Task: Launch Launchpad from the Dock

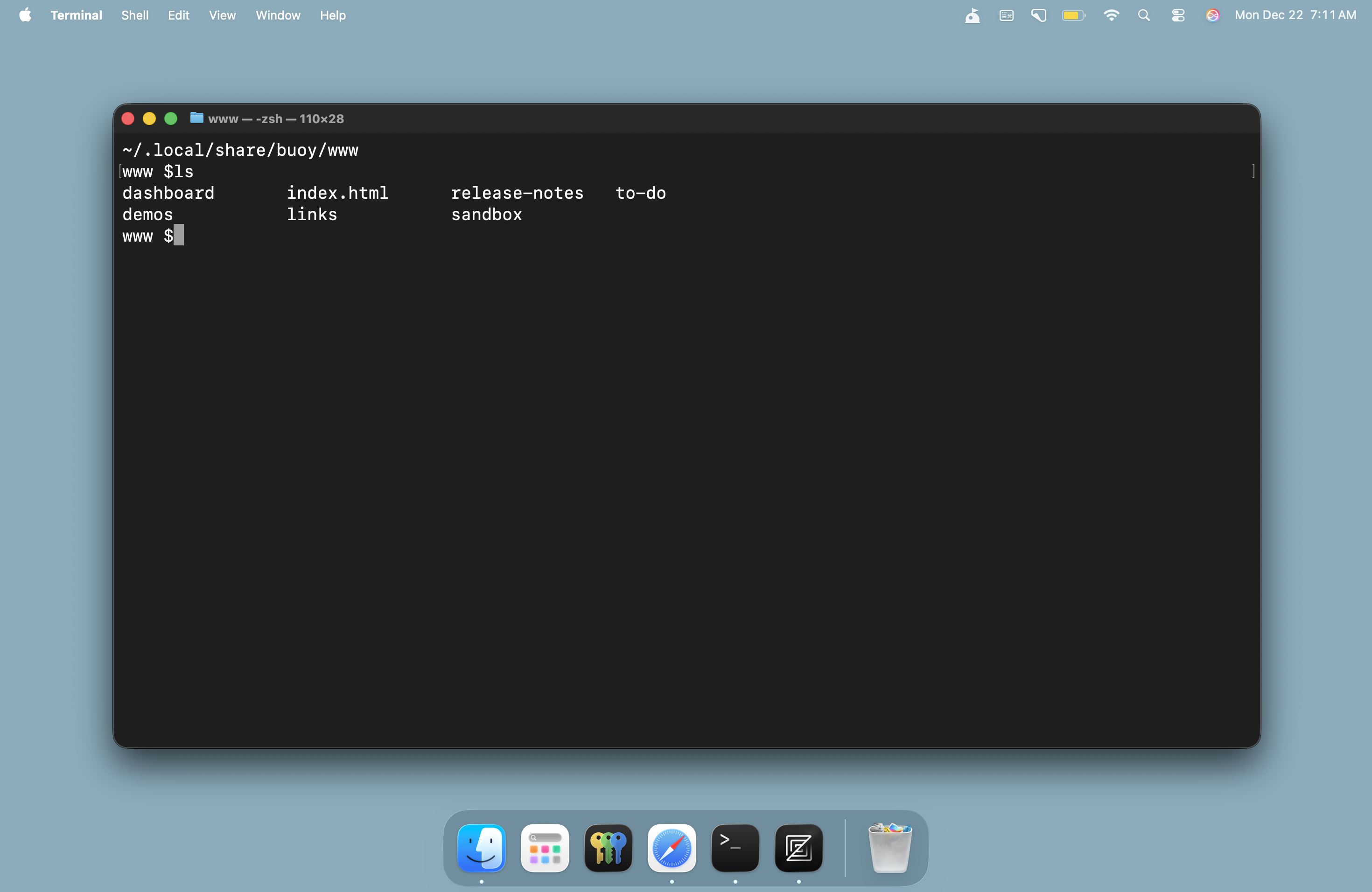Action: point(545,848)
